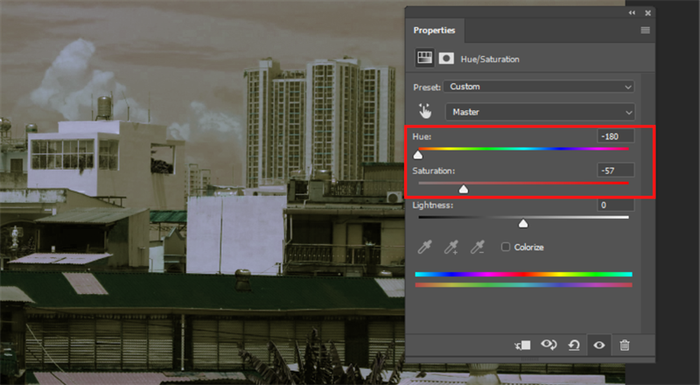Switch to the Properties tab
The width and height of the screenshot is (700, 385).
434,30
